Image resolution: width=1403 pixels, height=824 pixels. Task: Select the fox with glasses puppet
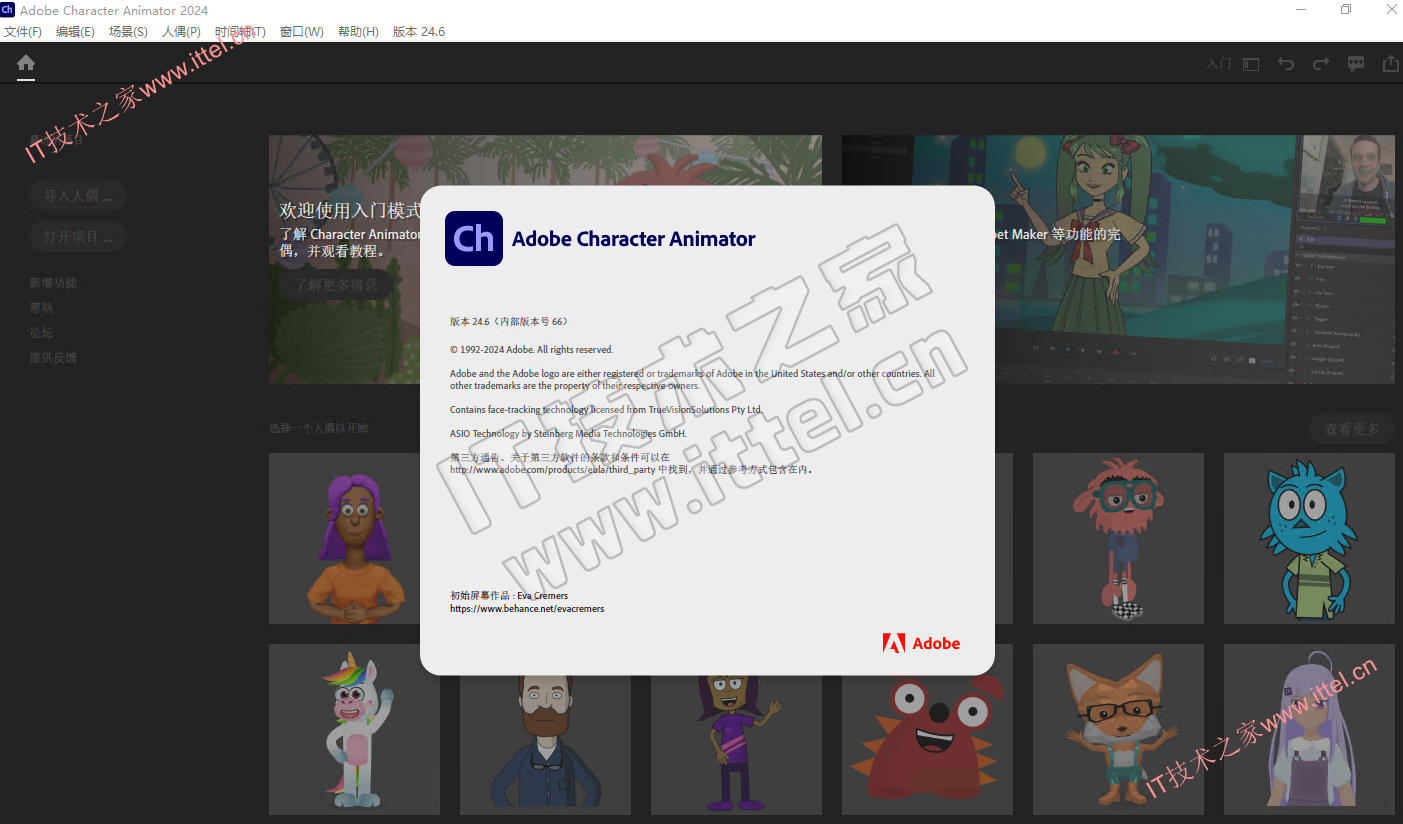tap(1118, 729)
